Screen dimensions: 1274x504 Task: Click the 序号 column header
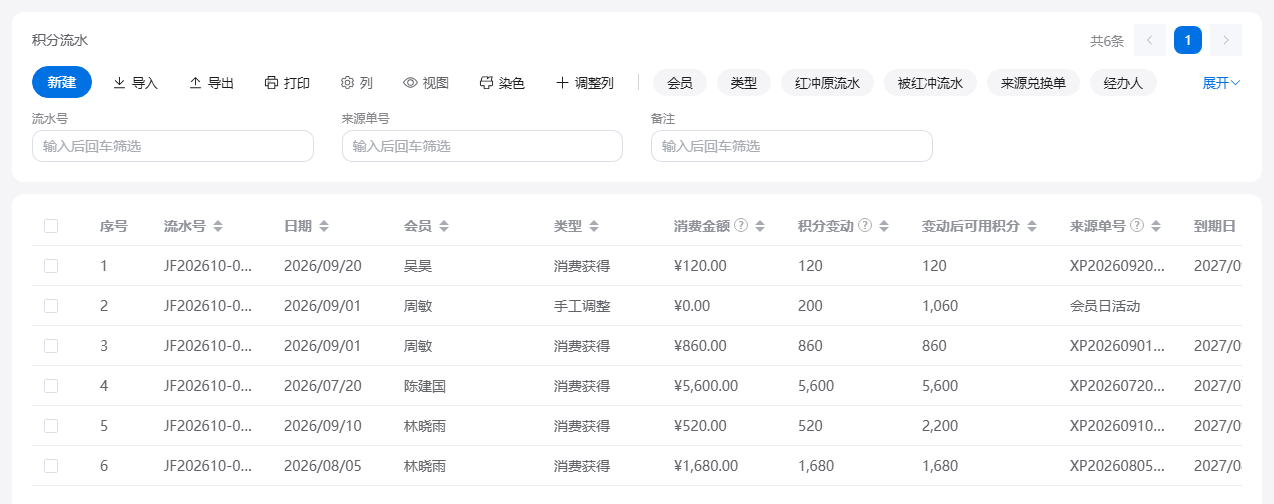[x=114, y=226]
